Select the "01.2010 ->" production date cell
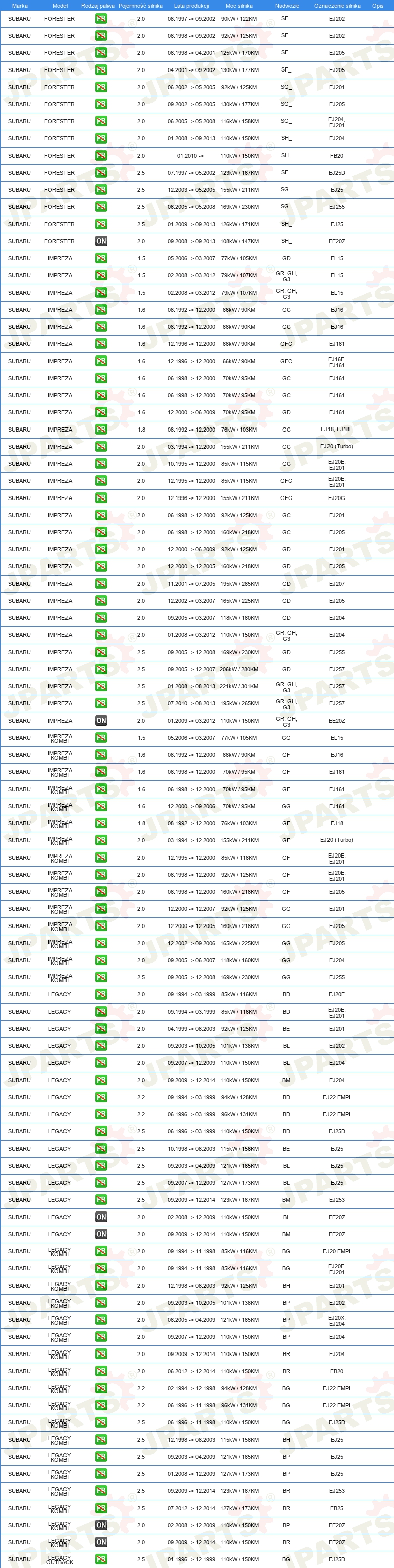Screen dimensions: 394x1568 click(190, 155)
